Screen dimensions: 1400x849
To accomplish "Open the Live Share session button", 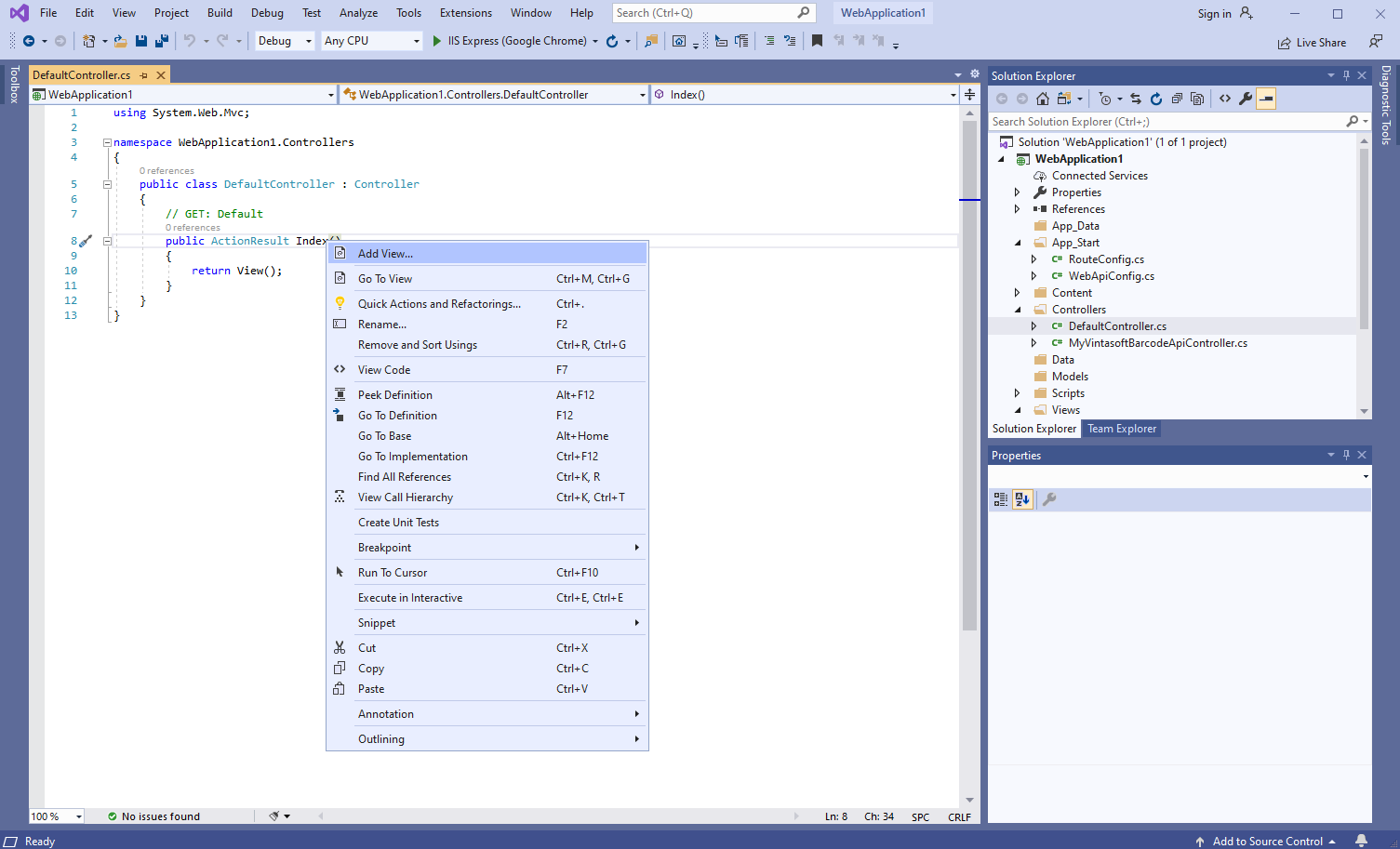I will point(1312,43).
